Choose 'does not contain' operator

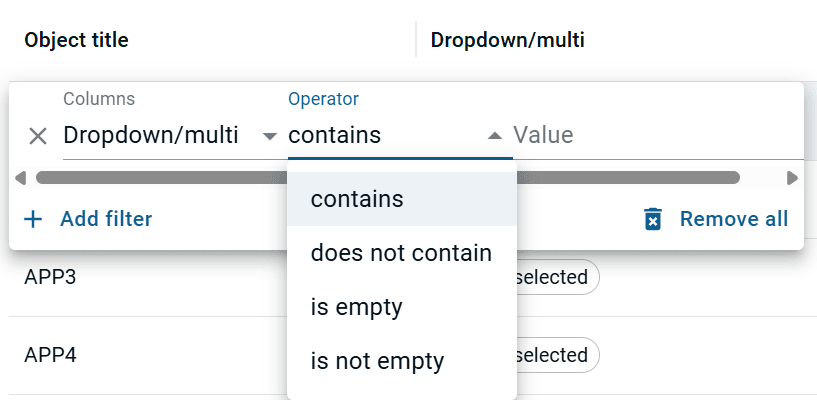click(x=402, y=253)
